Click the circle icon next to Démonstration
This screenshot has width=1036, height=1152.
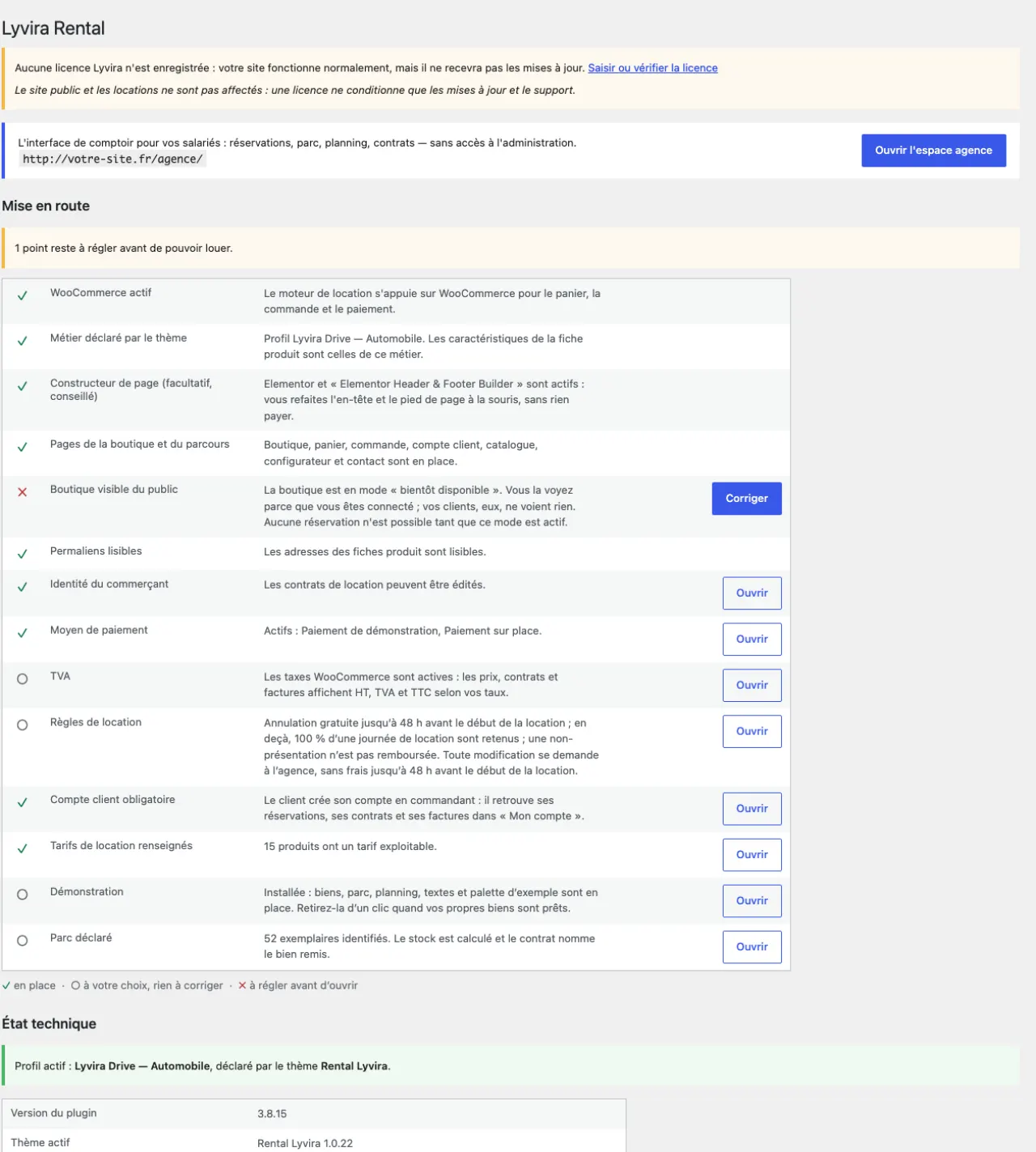click(23, 895)
